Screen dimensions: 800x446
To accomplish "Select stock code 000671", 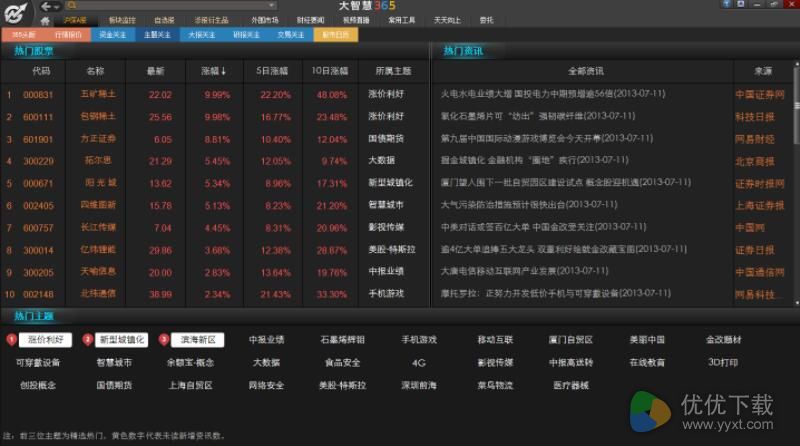I will point(38,184).
